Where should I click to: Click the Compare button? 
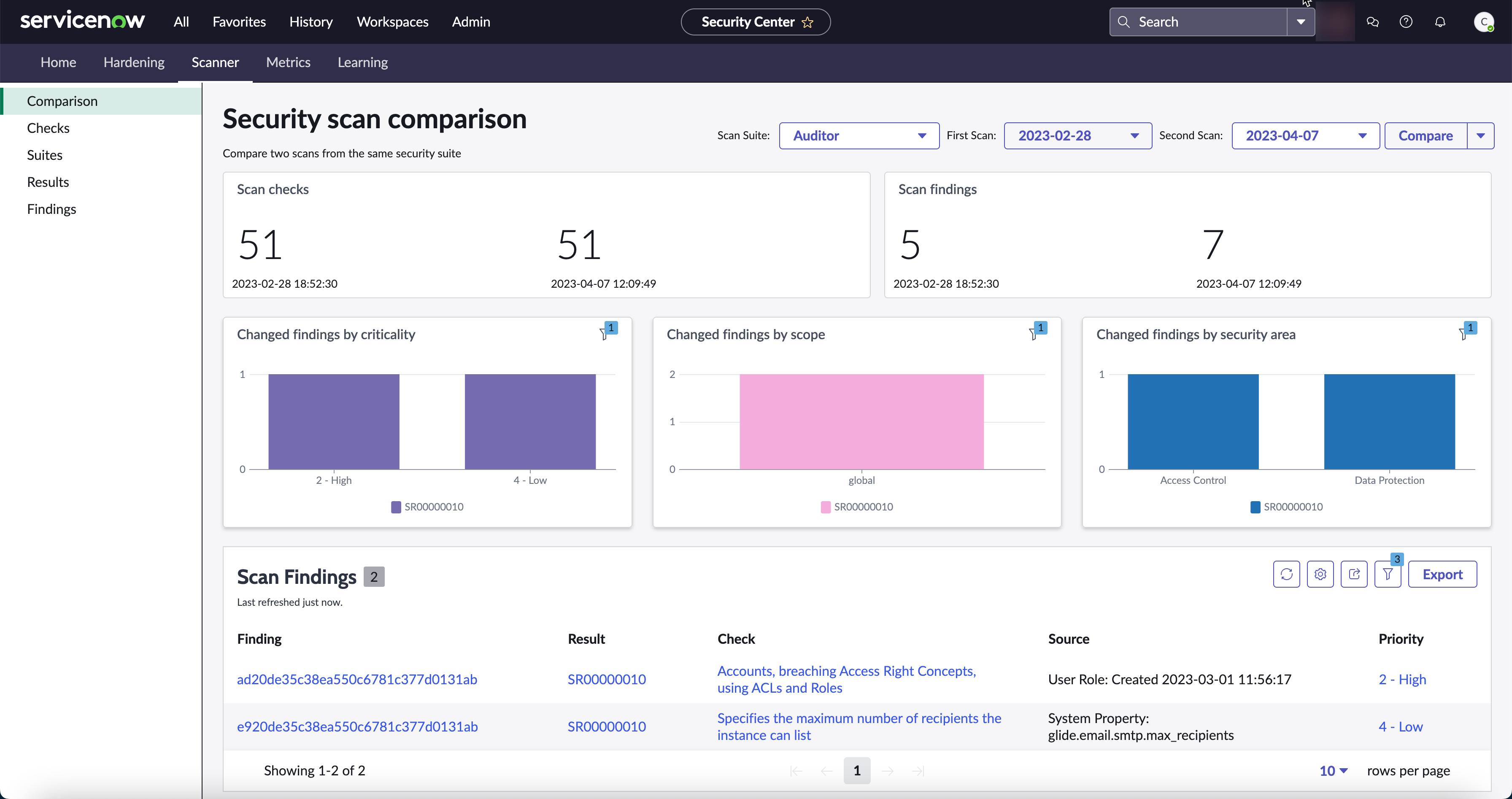(1426, 135)
